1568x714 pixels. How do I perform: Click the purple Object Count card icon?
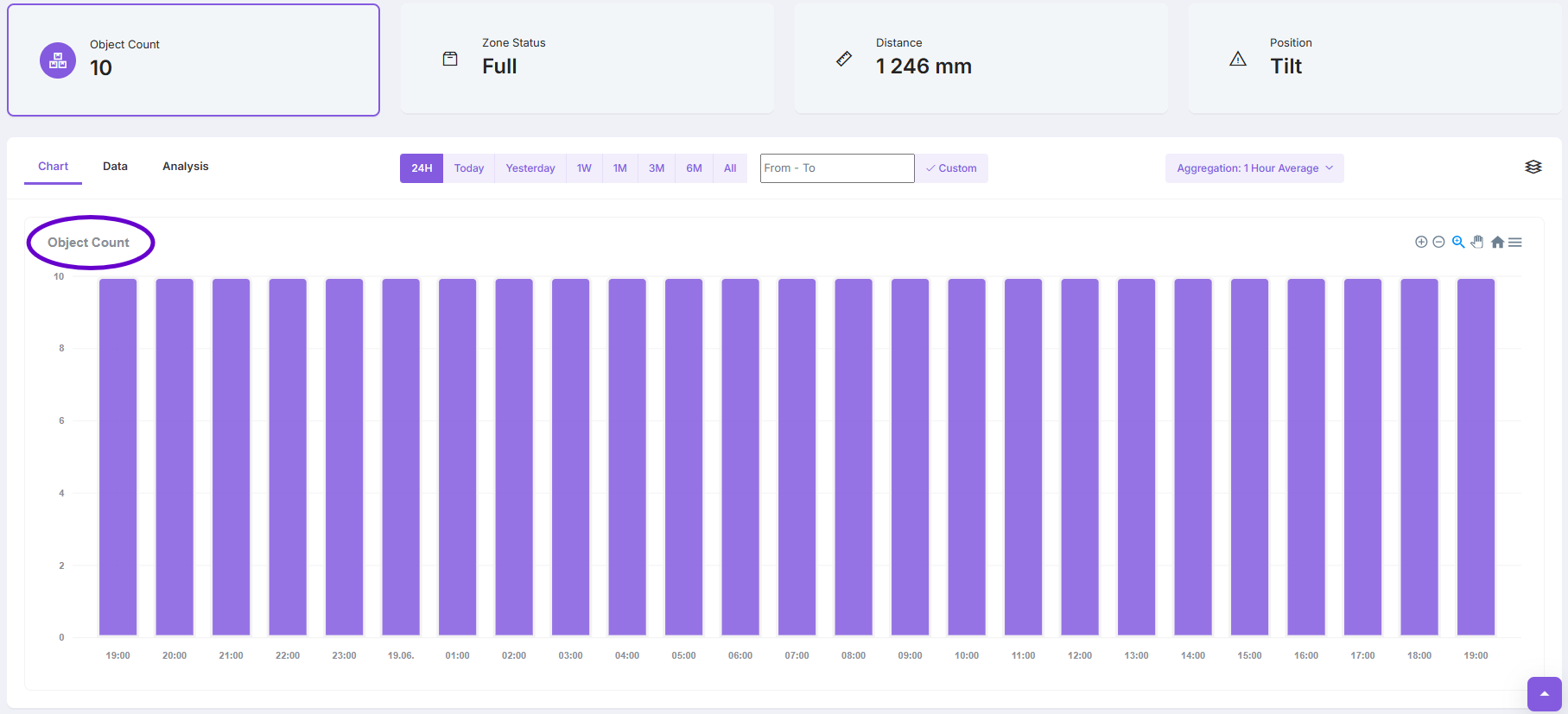coord(58,60)
